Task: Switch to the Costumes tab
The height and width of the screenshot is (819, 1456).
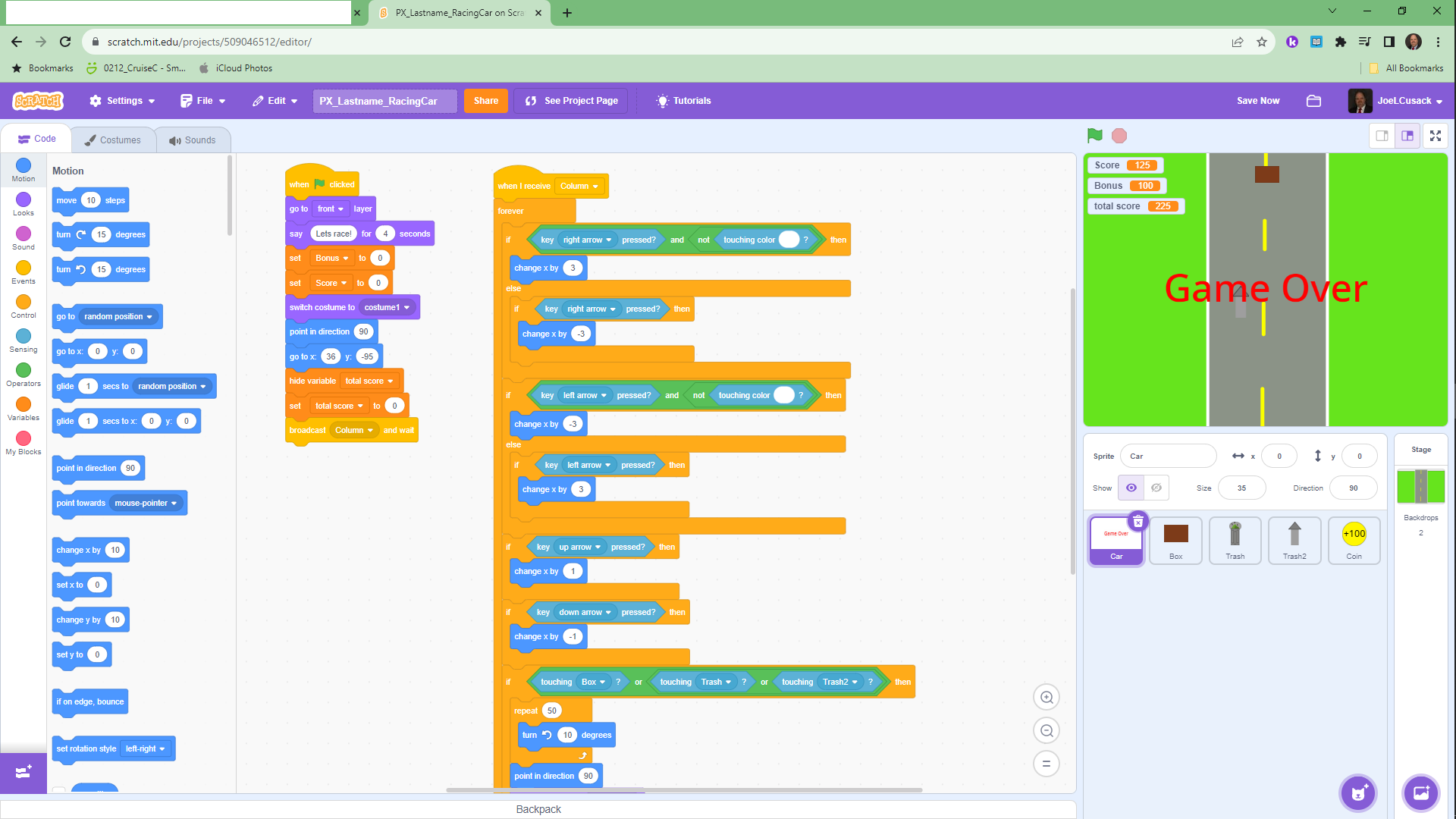Action: pos(113,140)
